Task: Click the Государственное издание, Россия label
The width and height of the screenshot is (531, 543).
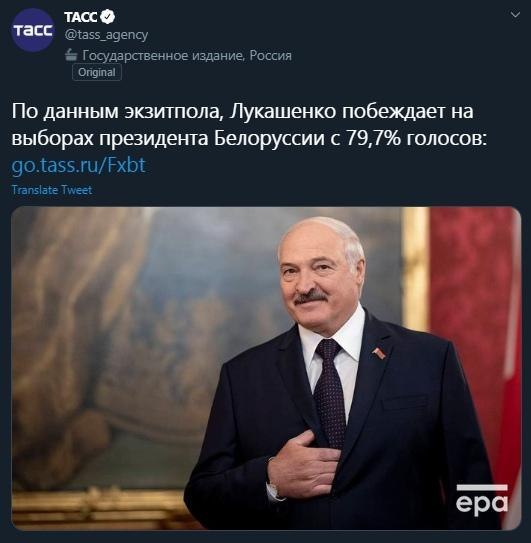Action: click(187, 55)
